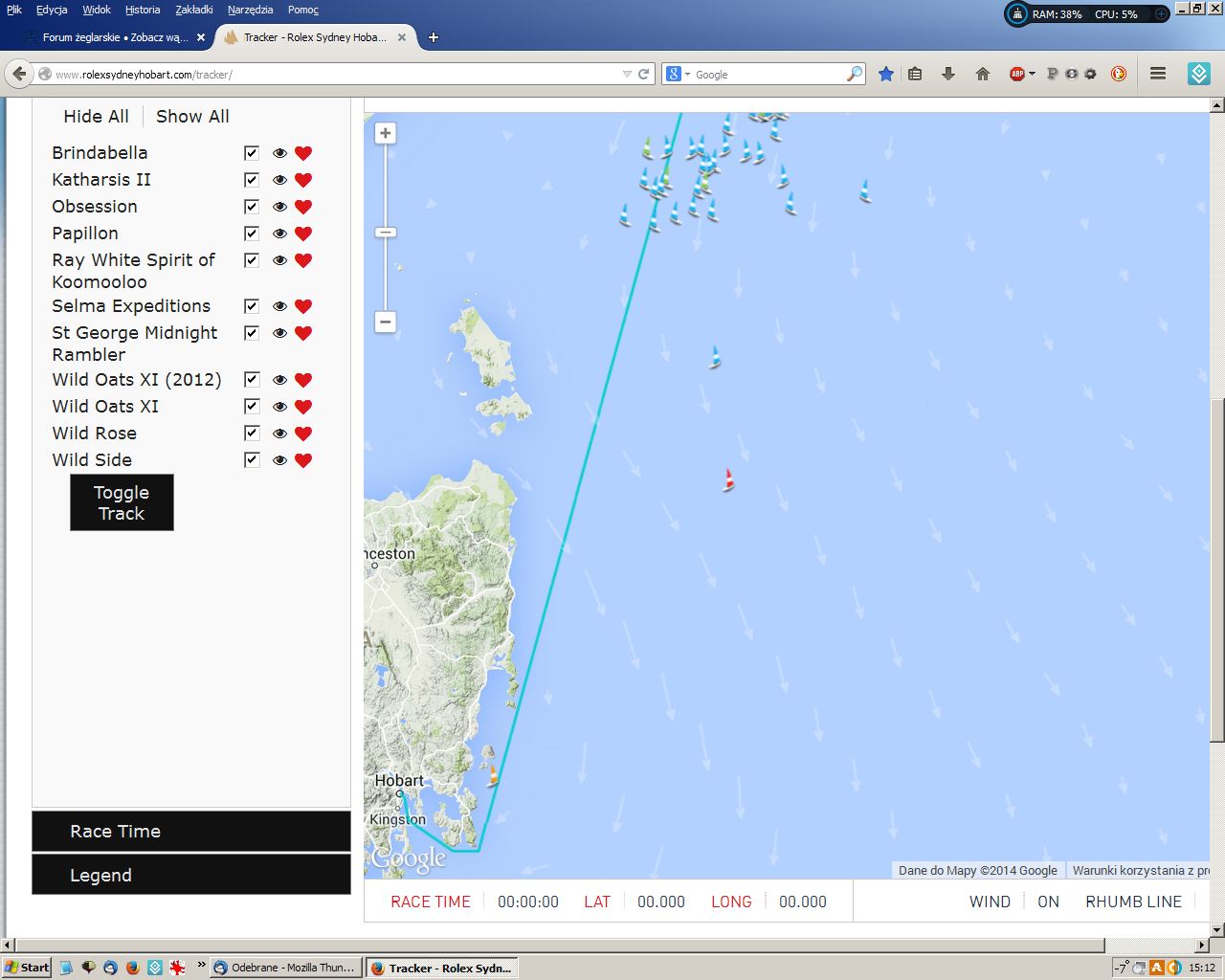Click the Toggle Track button
Viewport: 1225px width, 980px height.
[122, 502]
